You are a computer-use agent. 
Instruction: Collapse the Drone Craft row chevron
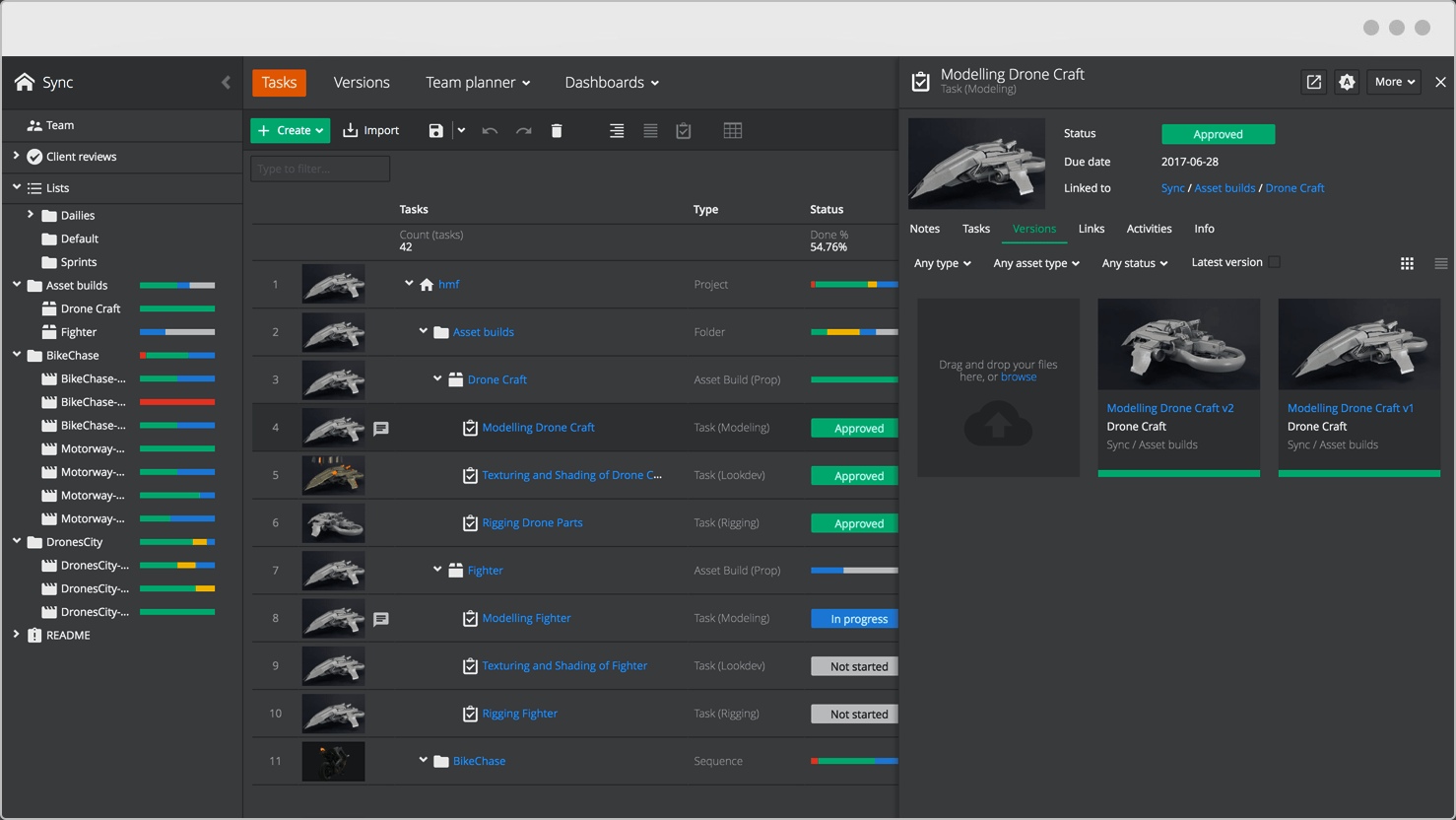[437, 378]
